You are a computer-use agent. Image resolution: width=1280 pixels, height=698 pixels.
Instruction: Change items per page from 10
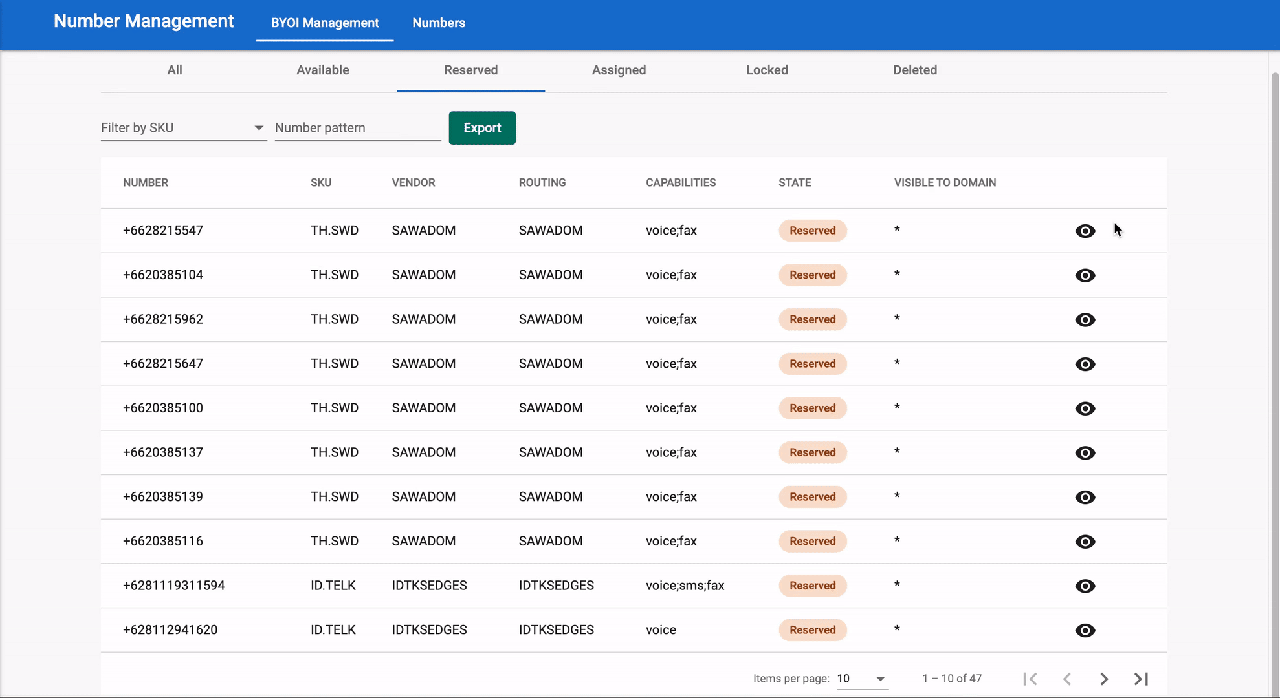(862, 679)
